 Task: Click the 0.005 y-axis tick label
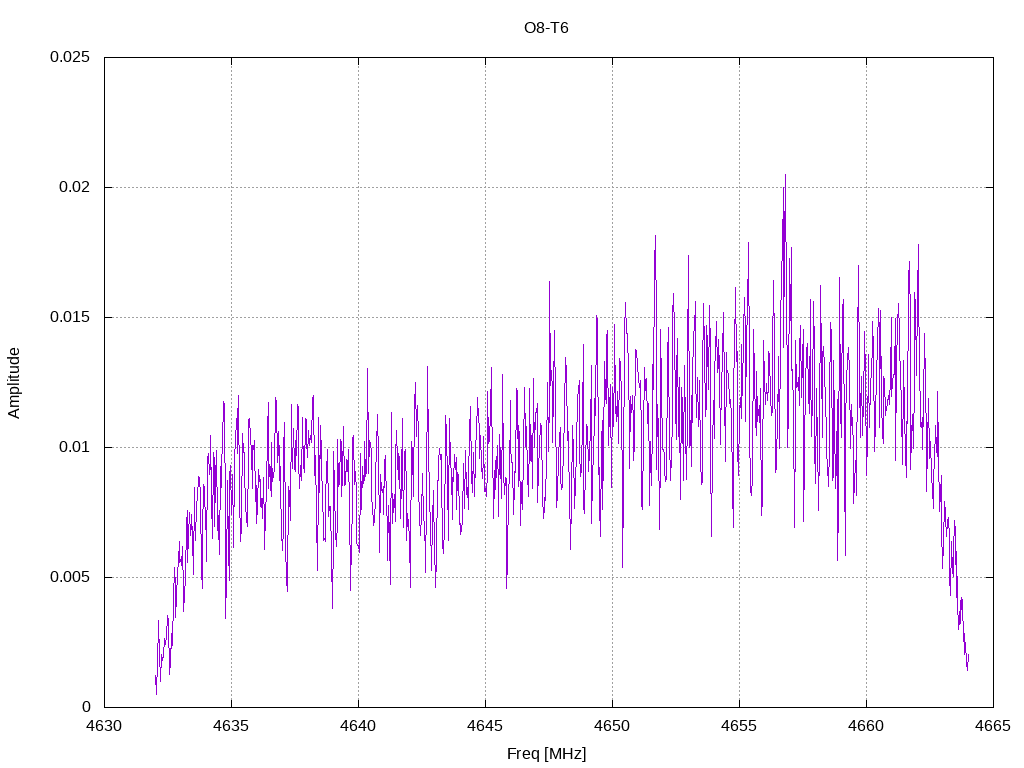point(70,577)
